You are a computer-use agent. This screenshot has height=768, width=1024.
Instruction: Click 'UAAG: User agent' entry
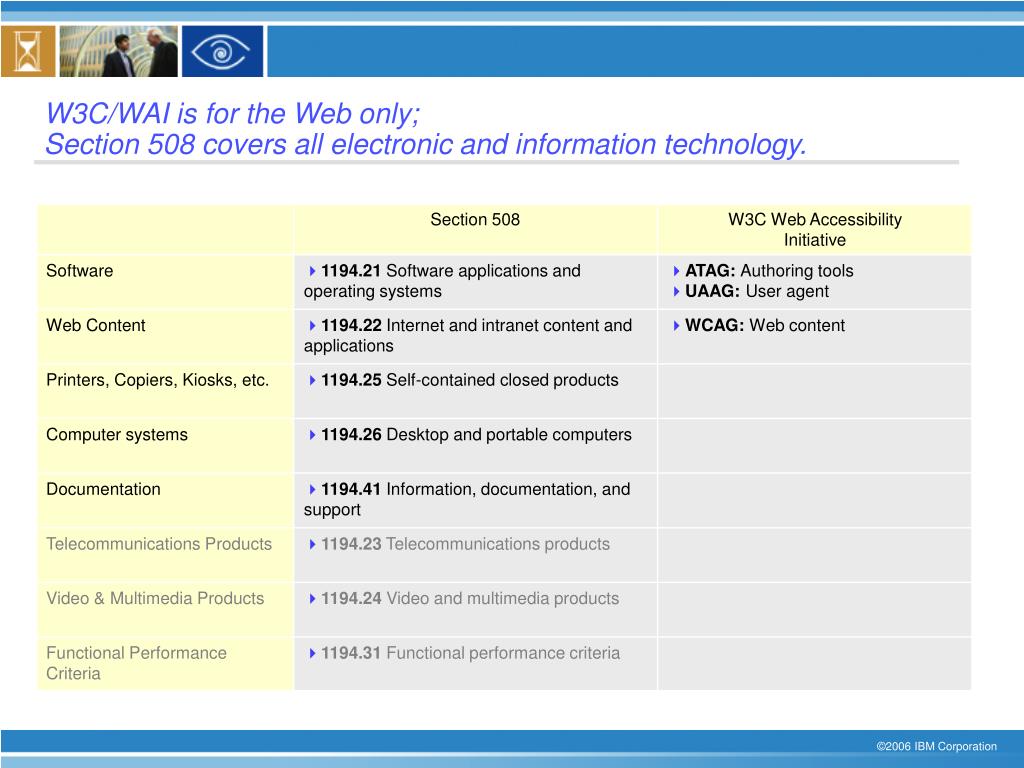coord(756,291)
